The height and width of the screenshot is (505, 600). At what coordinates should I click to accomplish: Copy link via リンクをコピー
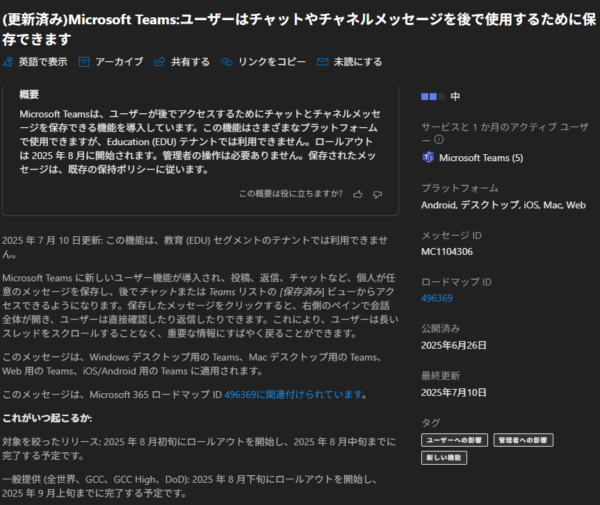[x=272, y=62]
